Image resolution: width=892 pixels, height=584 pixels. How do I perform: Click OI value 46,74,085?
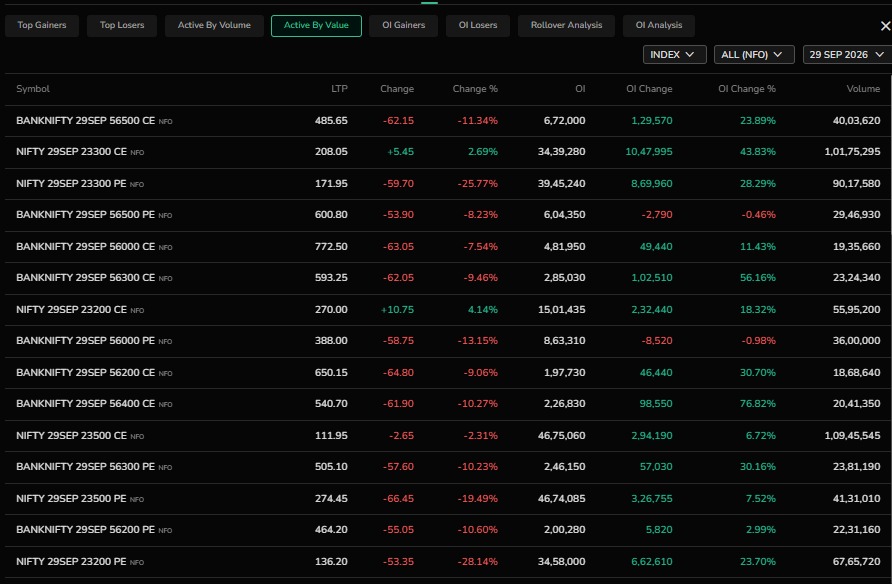pos(561,499)
